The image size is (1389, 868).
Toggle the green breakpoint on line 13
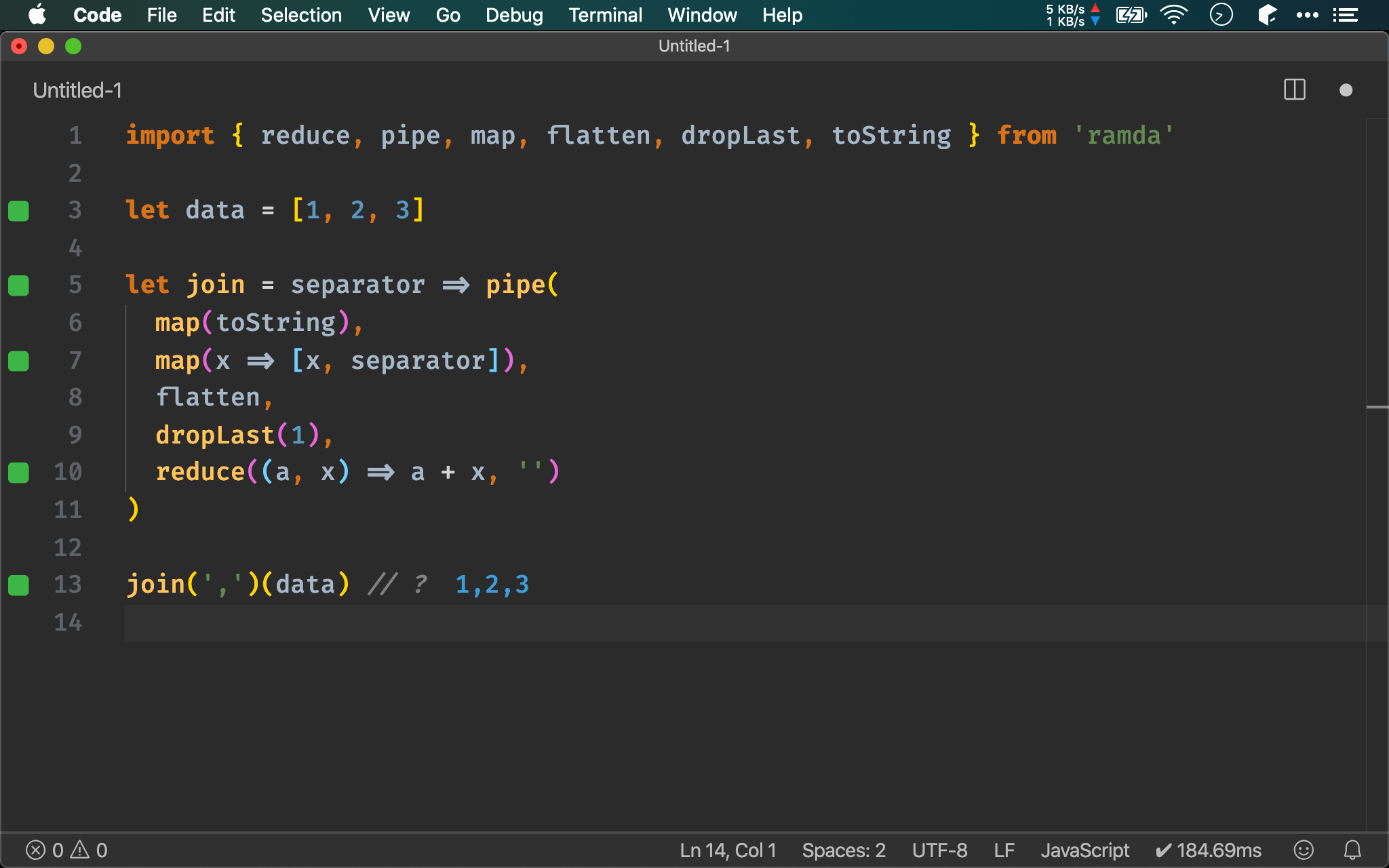tap(19, 585)
